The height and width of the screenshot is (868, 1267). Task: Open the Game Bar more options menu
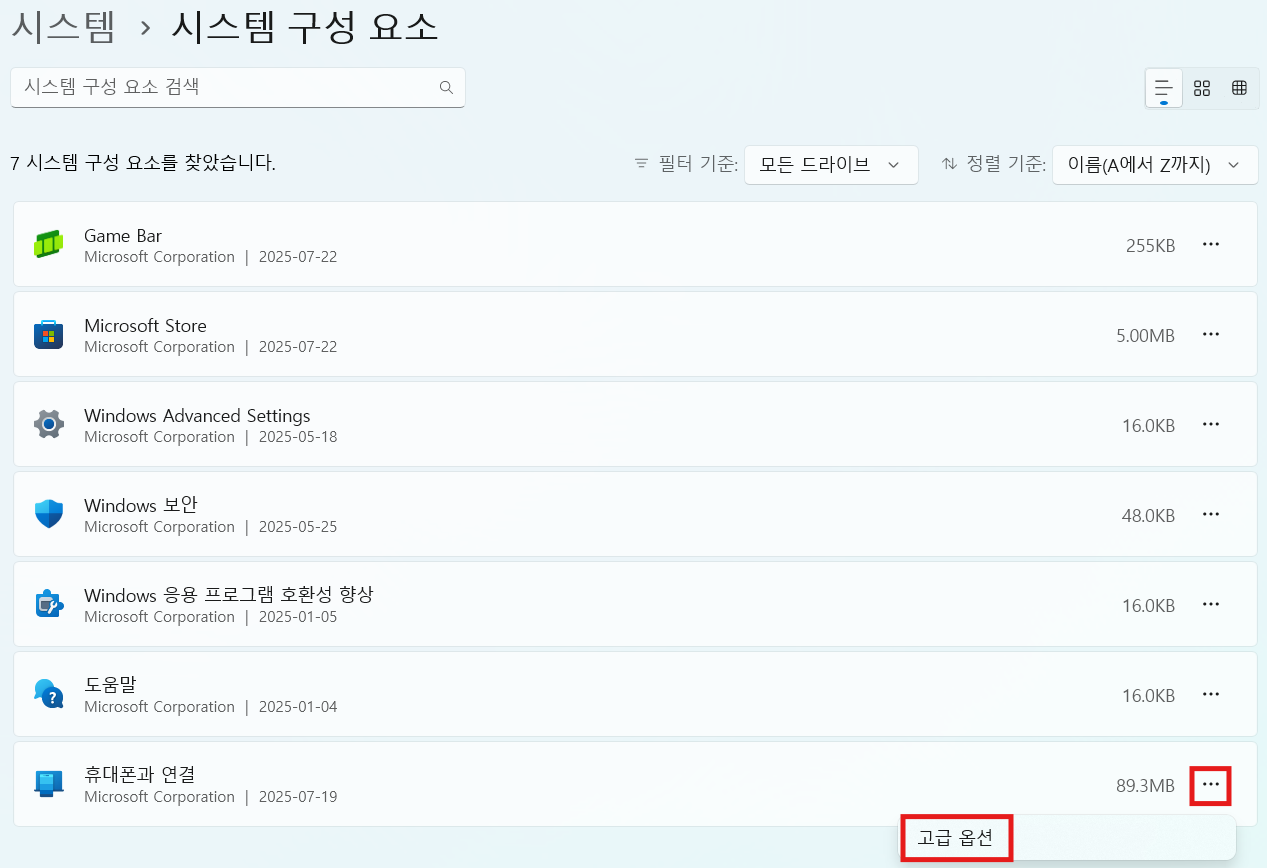coord(1211,244)
